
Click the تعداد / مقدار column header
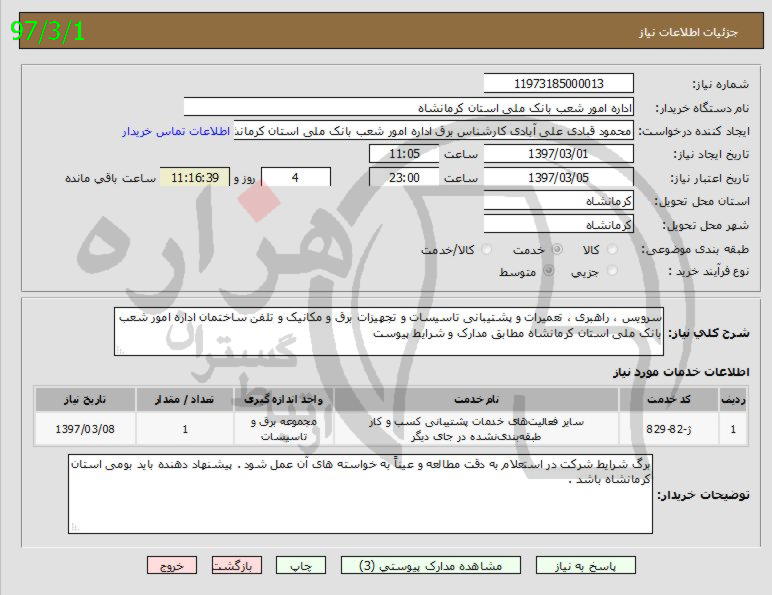click(x=185, y=399)
